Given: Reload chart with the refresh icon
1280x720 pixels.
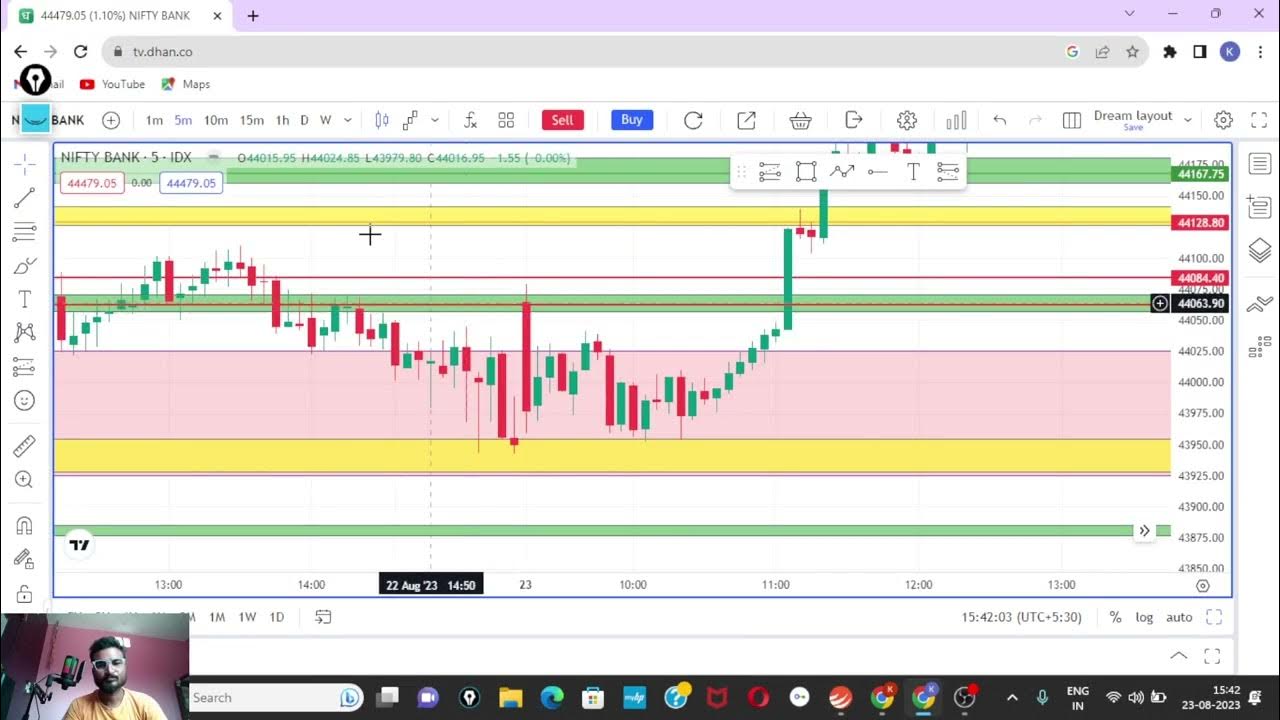Looking at the screenshot, I should (x=693, y=120).
